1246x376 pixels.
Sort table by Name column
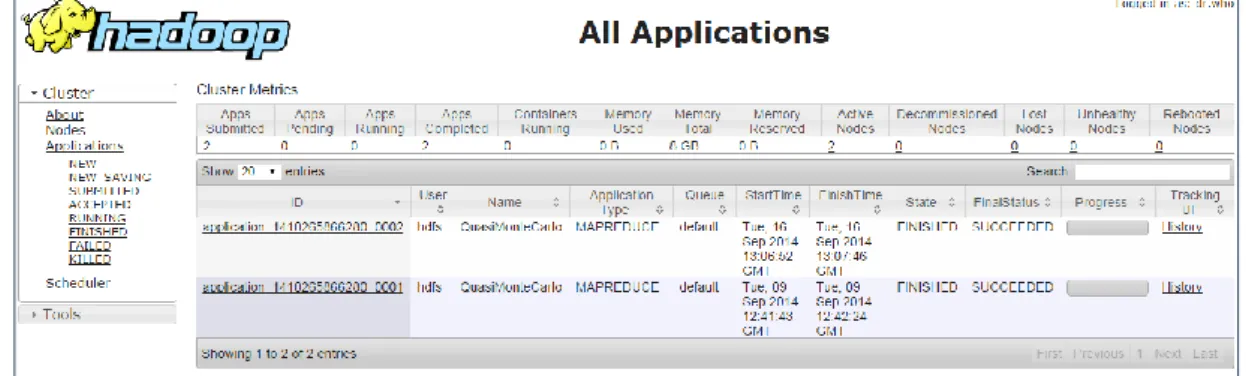pos(511,202)
